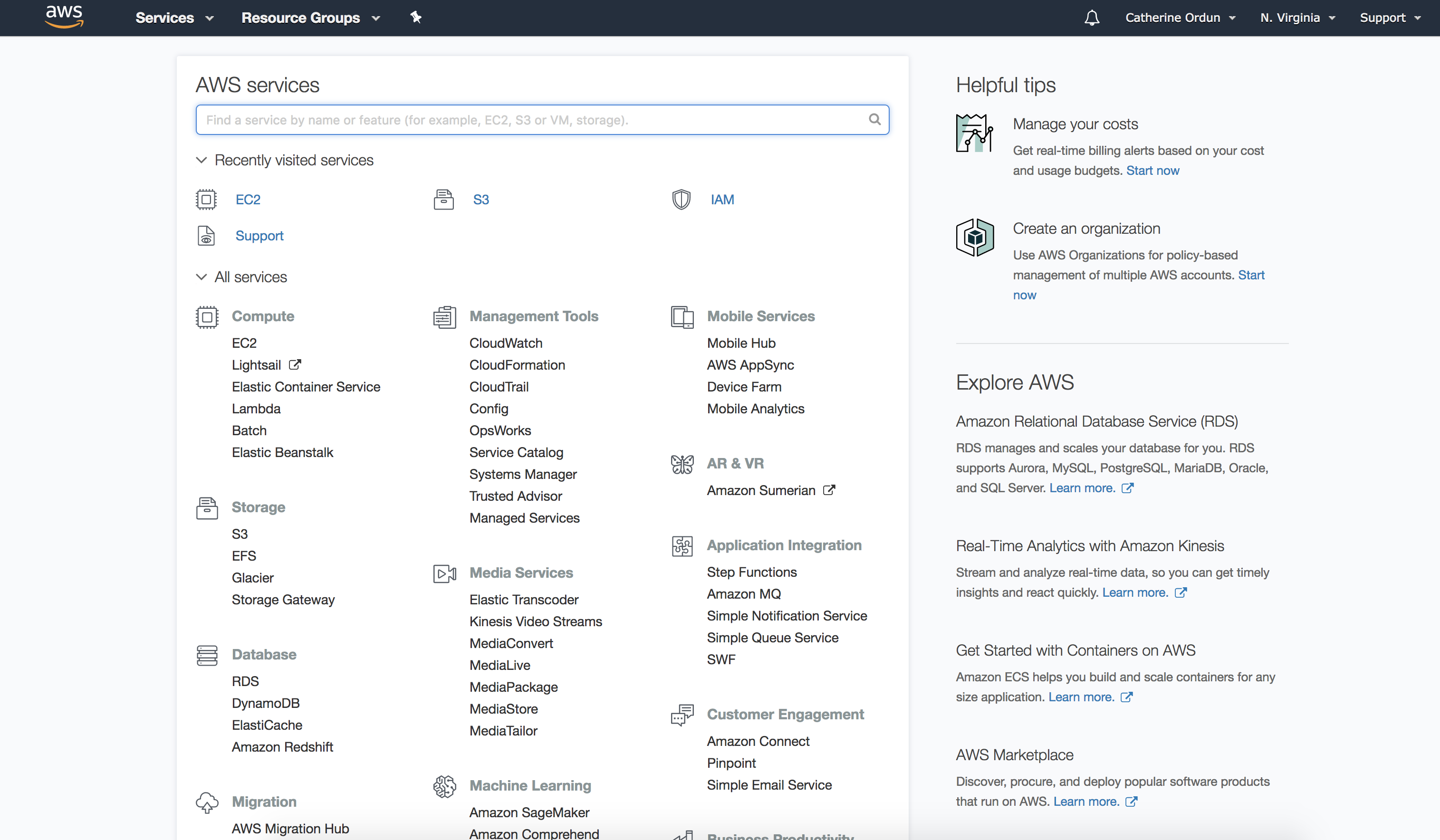Collapse the Recently visited services section
The image size is (1440, 840).
click(x=201, y=161)
